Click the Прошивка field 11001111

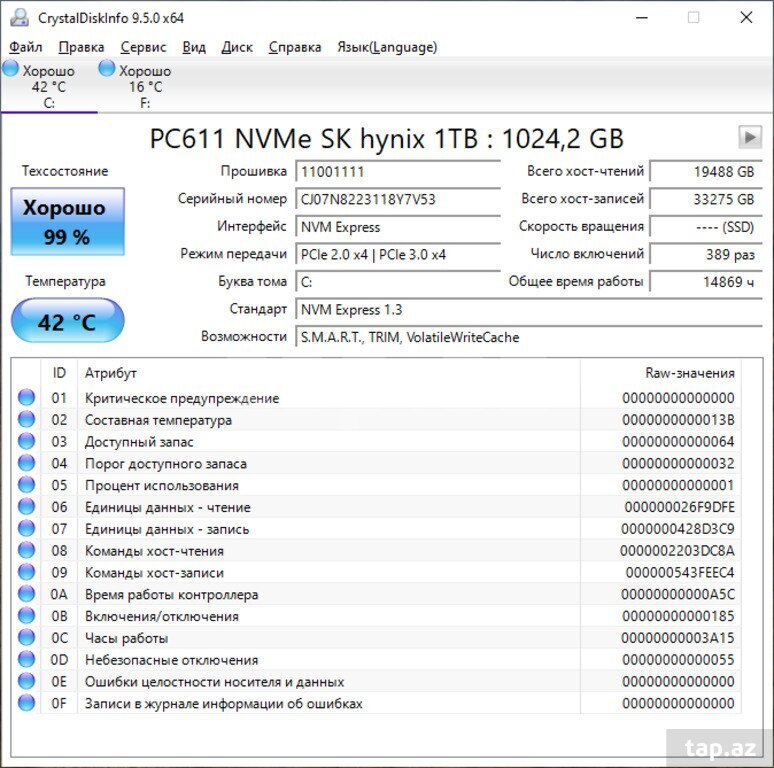click(398, 172)
